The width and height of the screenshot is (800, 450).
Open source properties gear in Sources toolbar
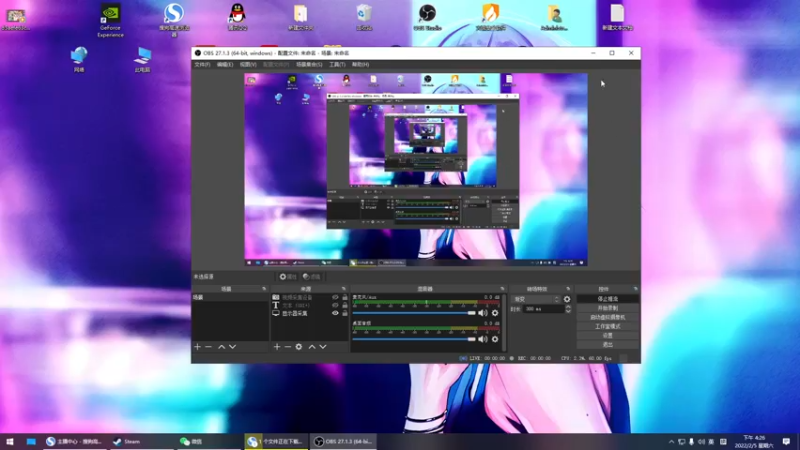point(299,347)
